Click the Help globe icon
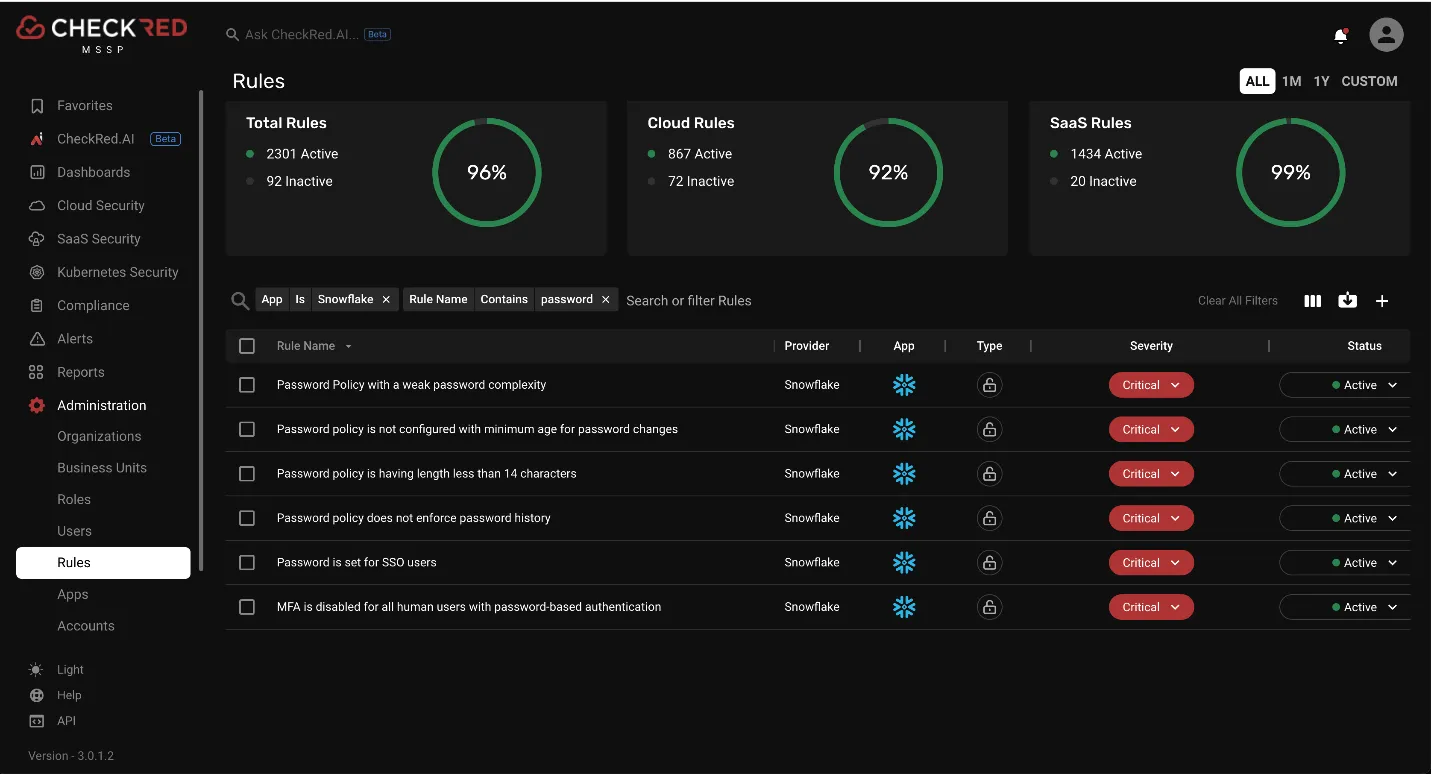The image size is (1431, 774). [37, 695]
